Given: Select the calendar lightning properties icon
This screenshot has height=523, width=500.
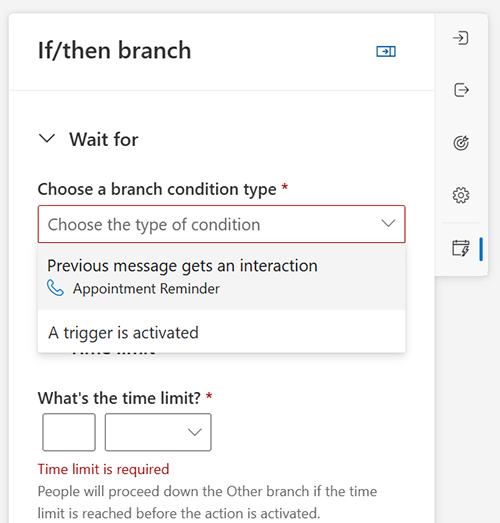Looking at the screenshot, I should tap(461, 248).
